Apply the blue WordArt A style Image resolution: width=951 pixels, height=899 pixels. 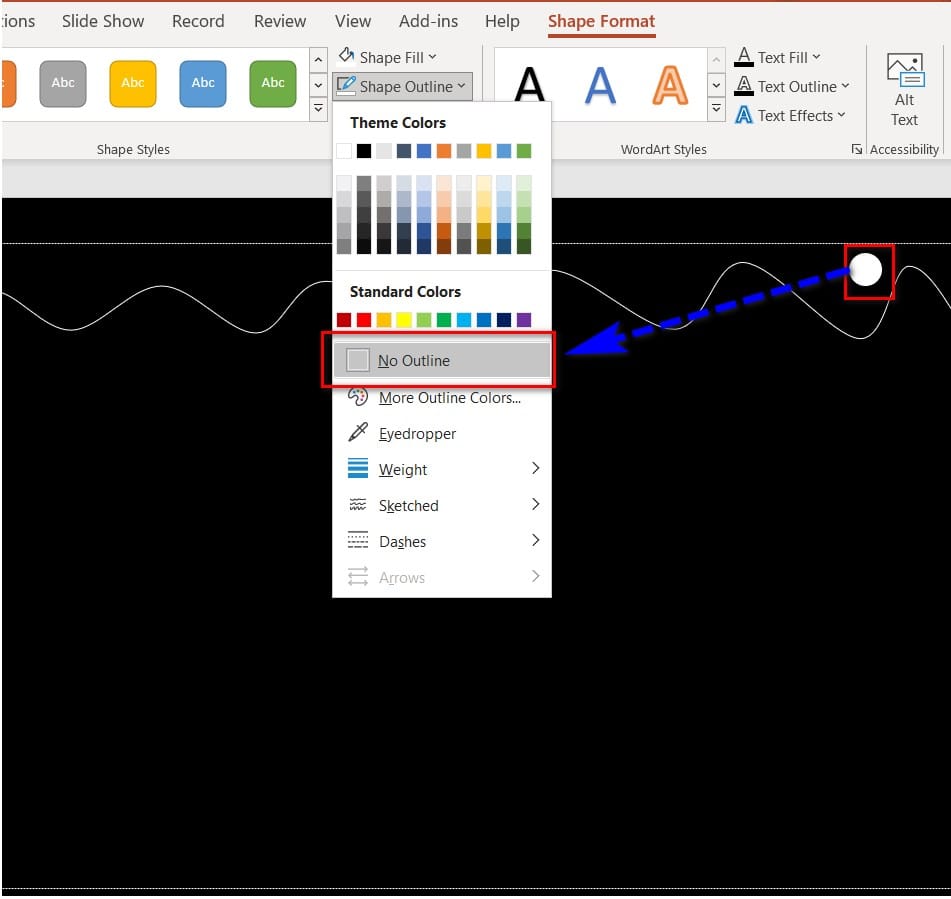pyautogui.click(x=600, y=85)
